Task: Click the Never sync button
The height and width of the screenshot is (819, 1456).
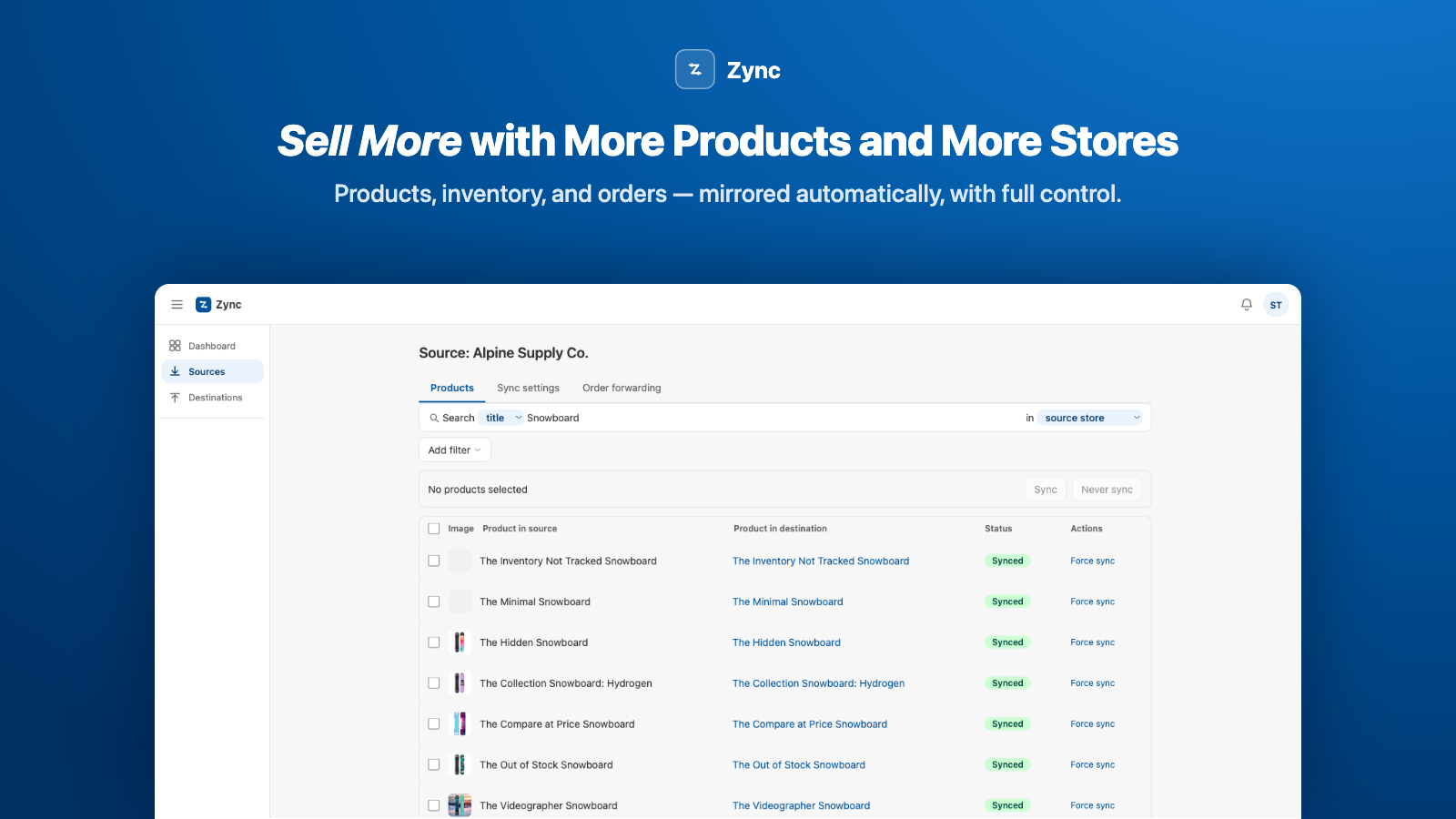Action: pyautogui.click(x=1107, y=490)
